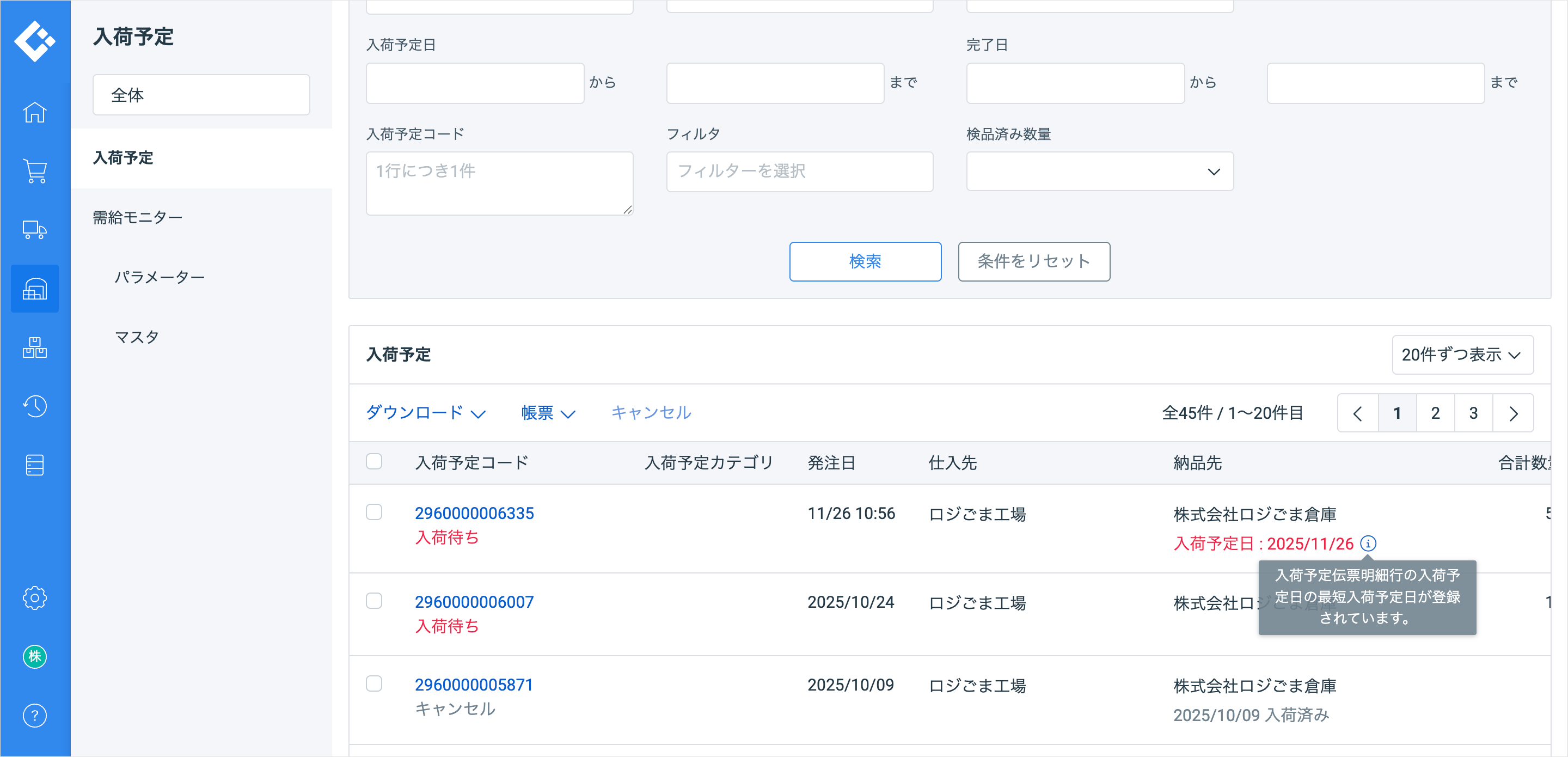Select 需給モニター in the side menu

click(x=138, y=217)
